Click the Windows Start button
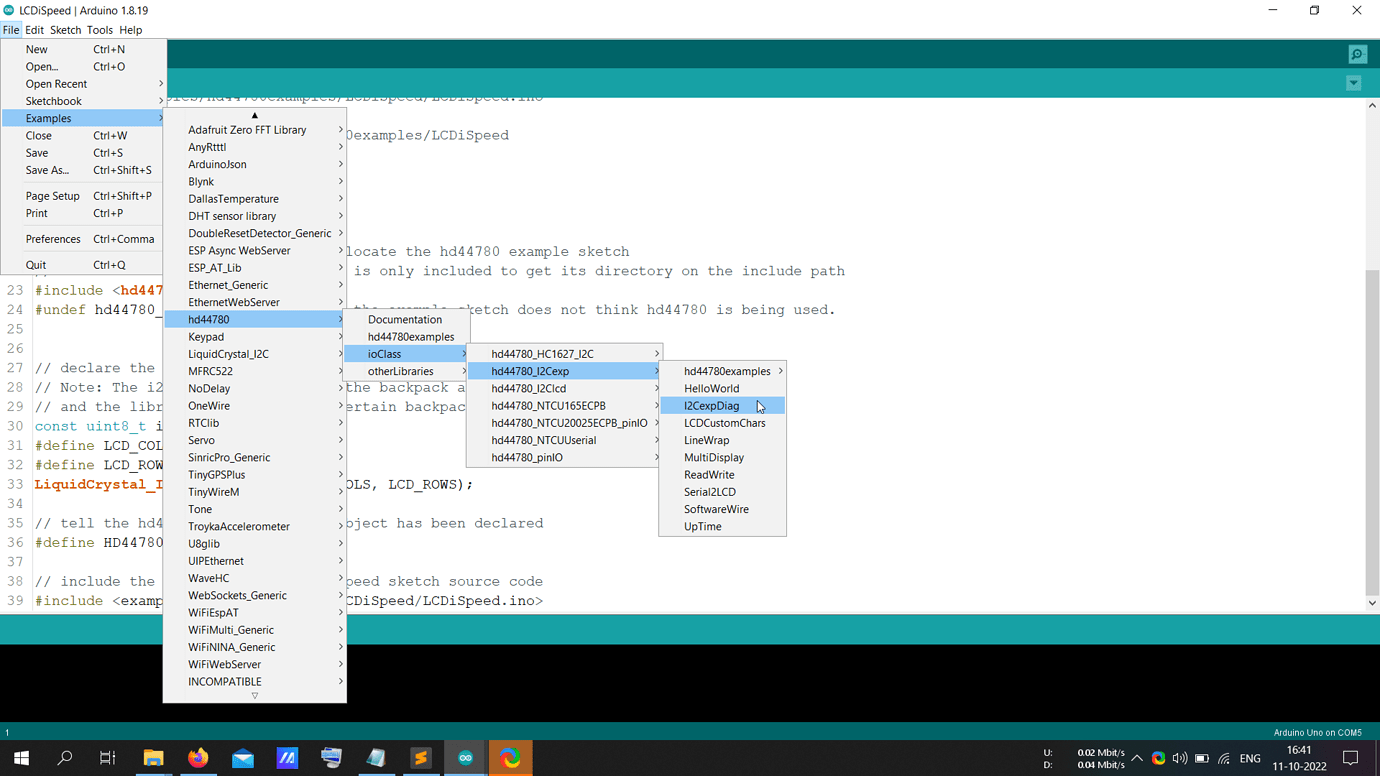The image size is (1380, 776). coord(21,758)
